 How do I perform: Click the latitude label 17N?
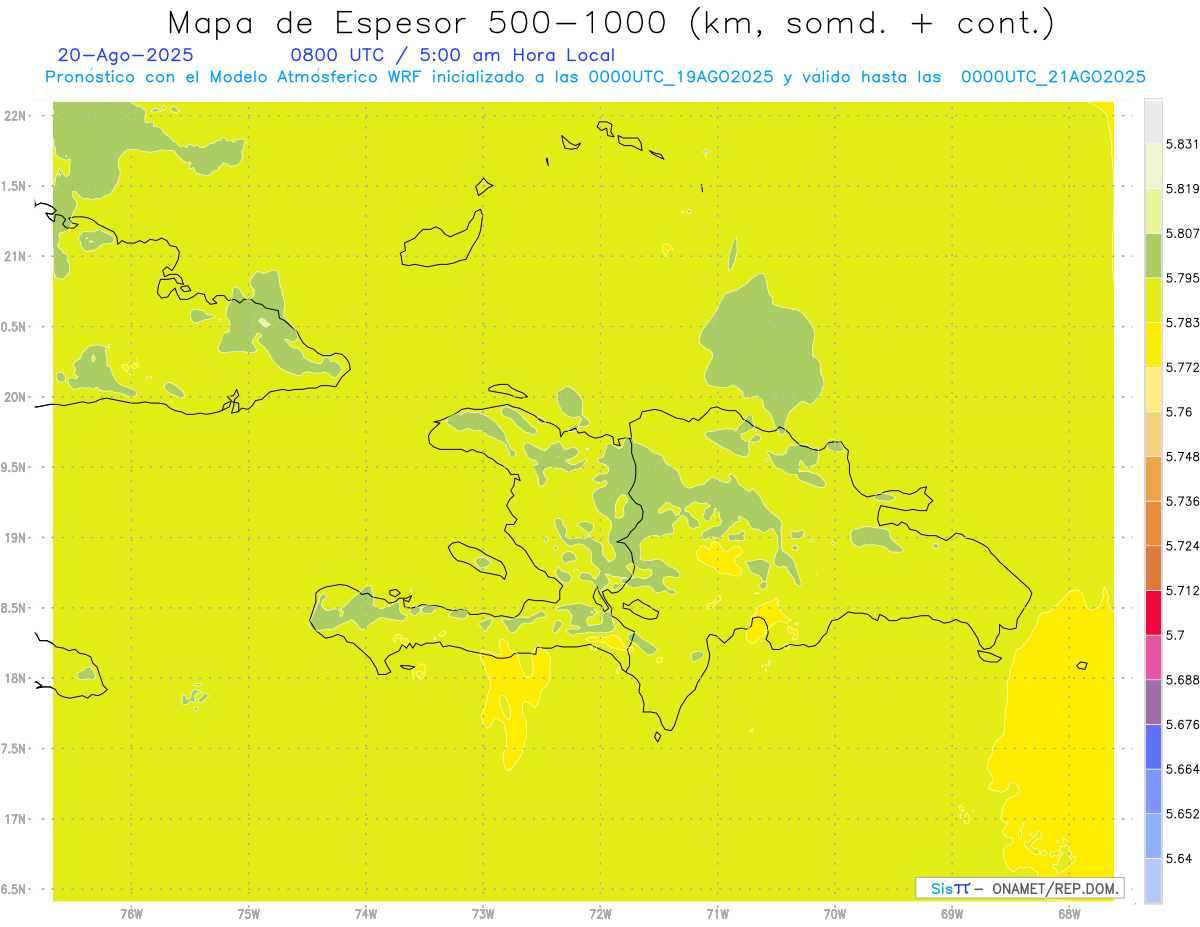coord(17,819)
